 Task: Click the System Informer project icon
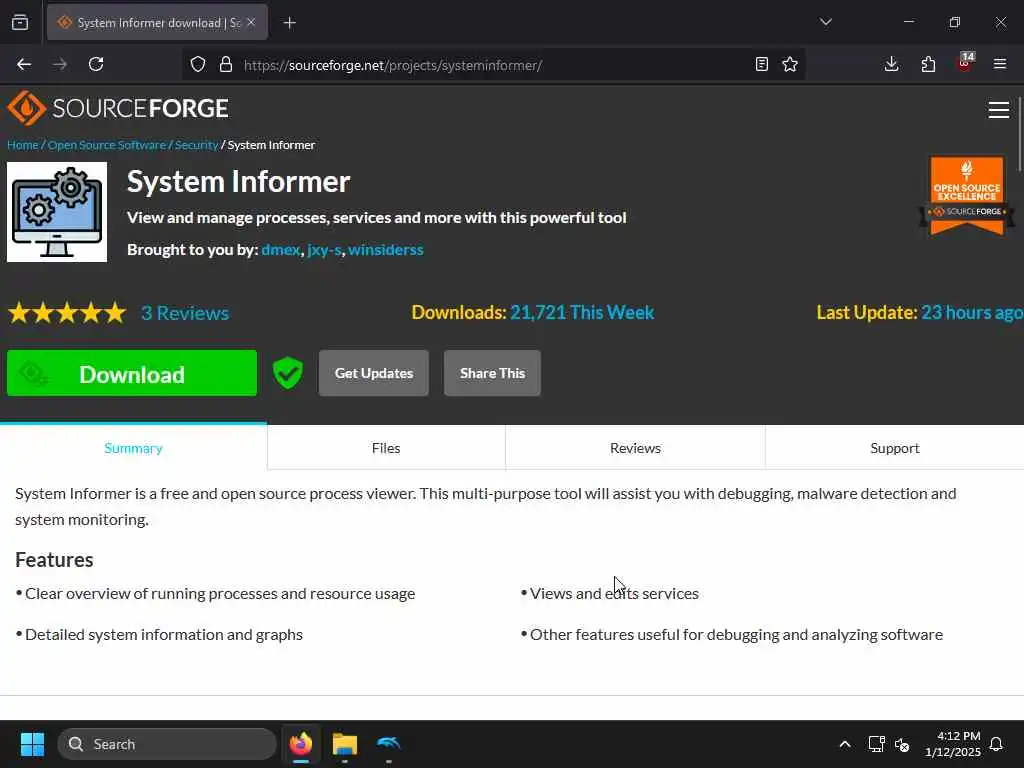click(57, 212)
